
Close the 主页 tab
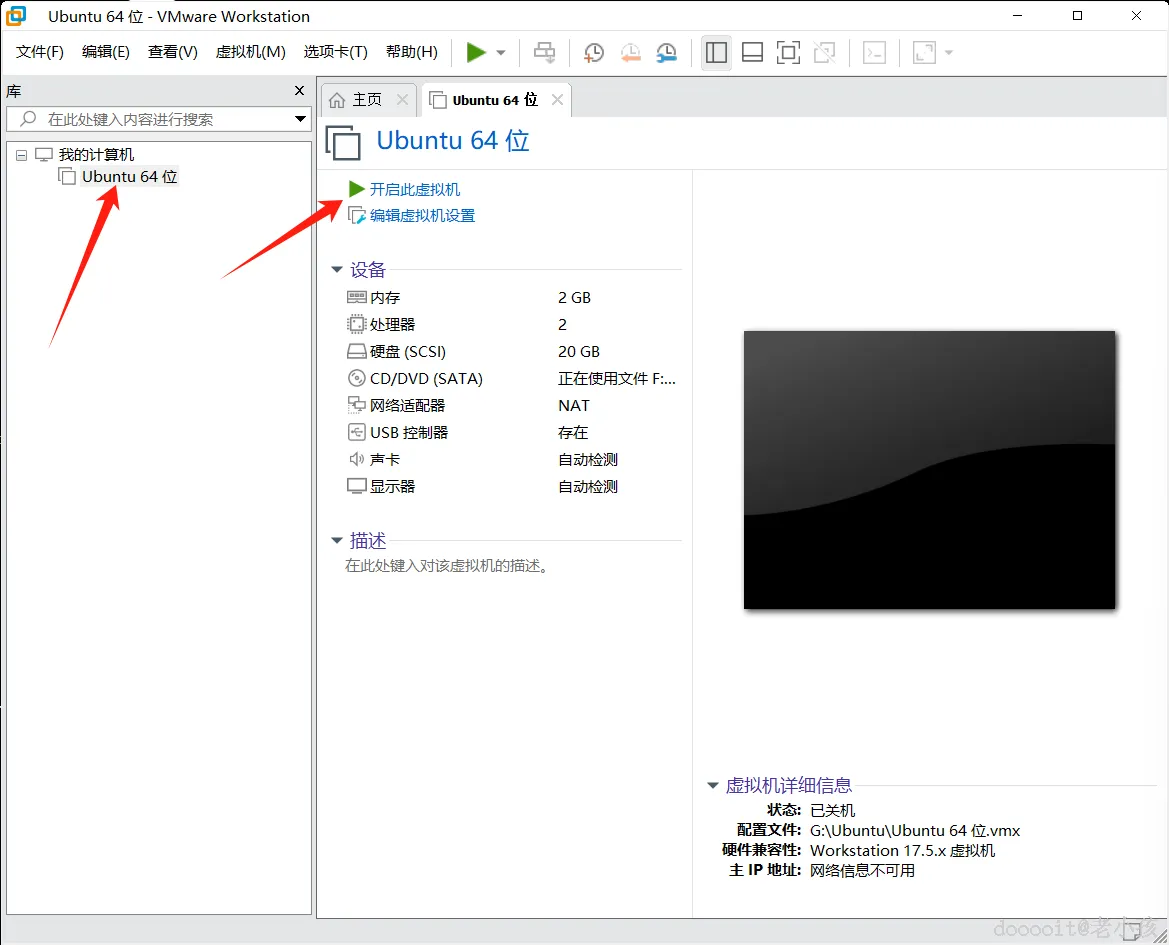(x=403, y=100)
